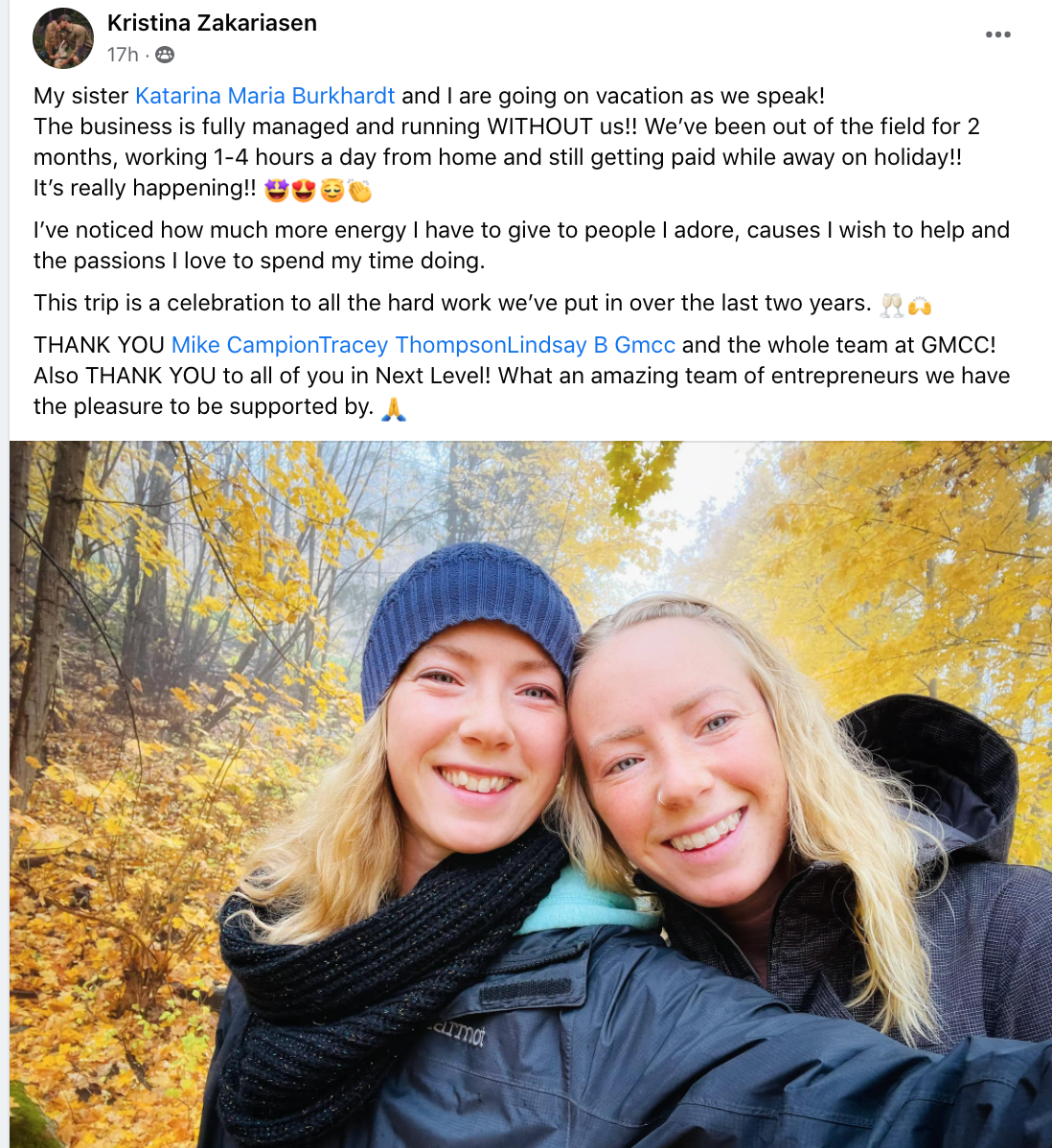Open the post options three-dot menu
The height and width of the screenshot is (1148, 1052).
pos(997,34)
